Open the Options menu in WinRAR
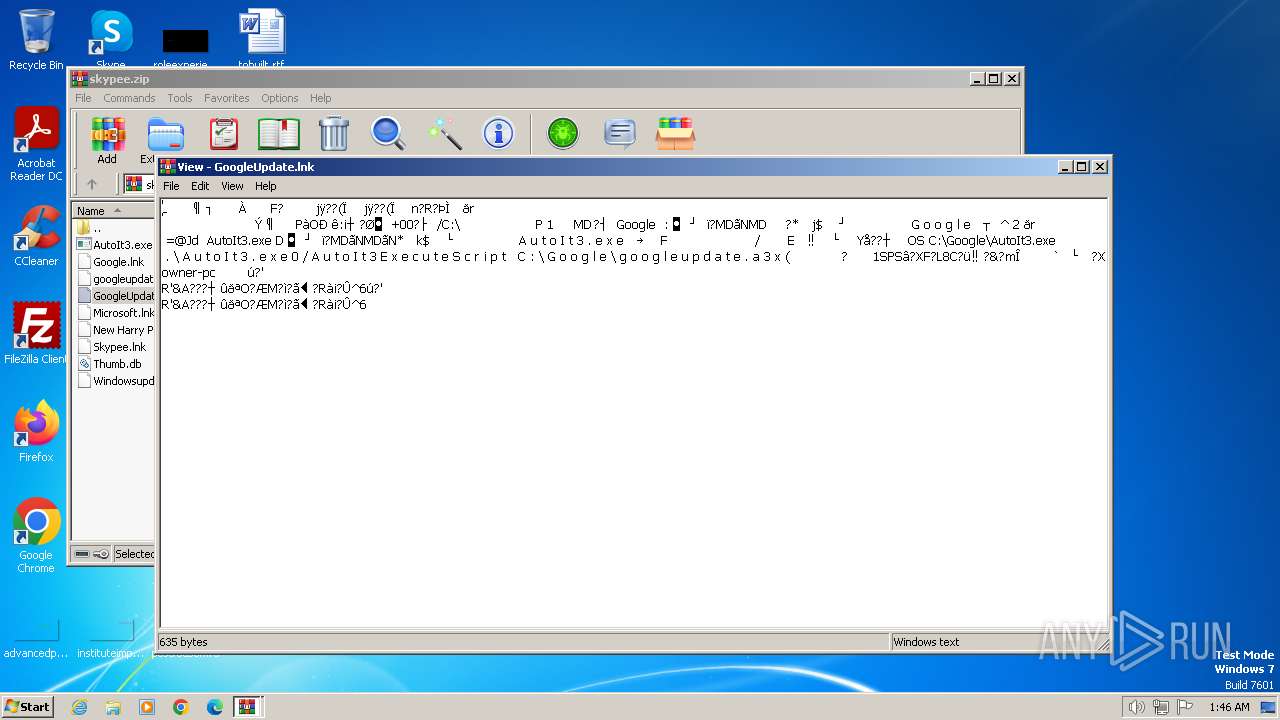 click(x=280, y=98)
